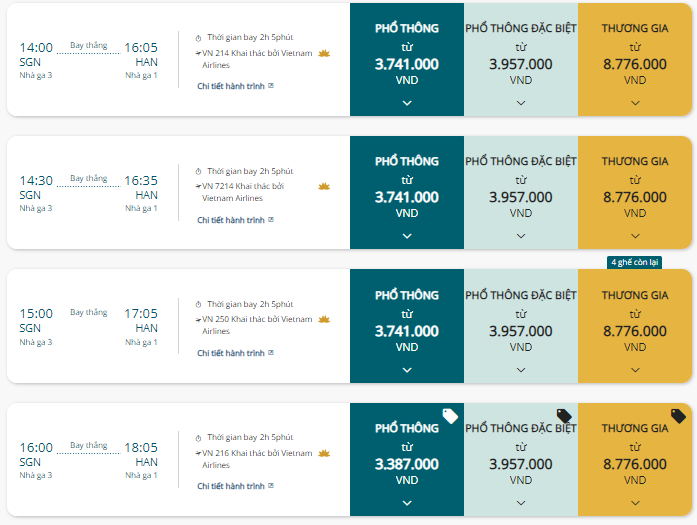The height and width of the screenshot is (525, 697).
Task: Click price tag icon on 16:00 Thương Gia fare
Action: pyautogui.click(x=678, y=416)
